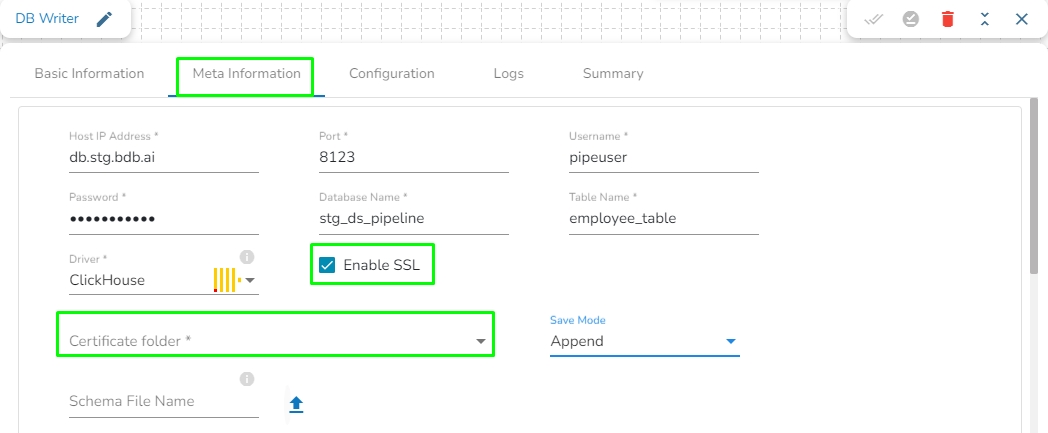The image size is (1048, 433).
Task: Click the Host IP Address field
Action: click(163, 158)
